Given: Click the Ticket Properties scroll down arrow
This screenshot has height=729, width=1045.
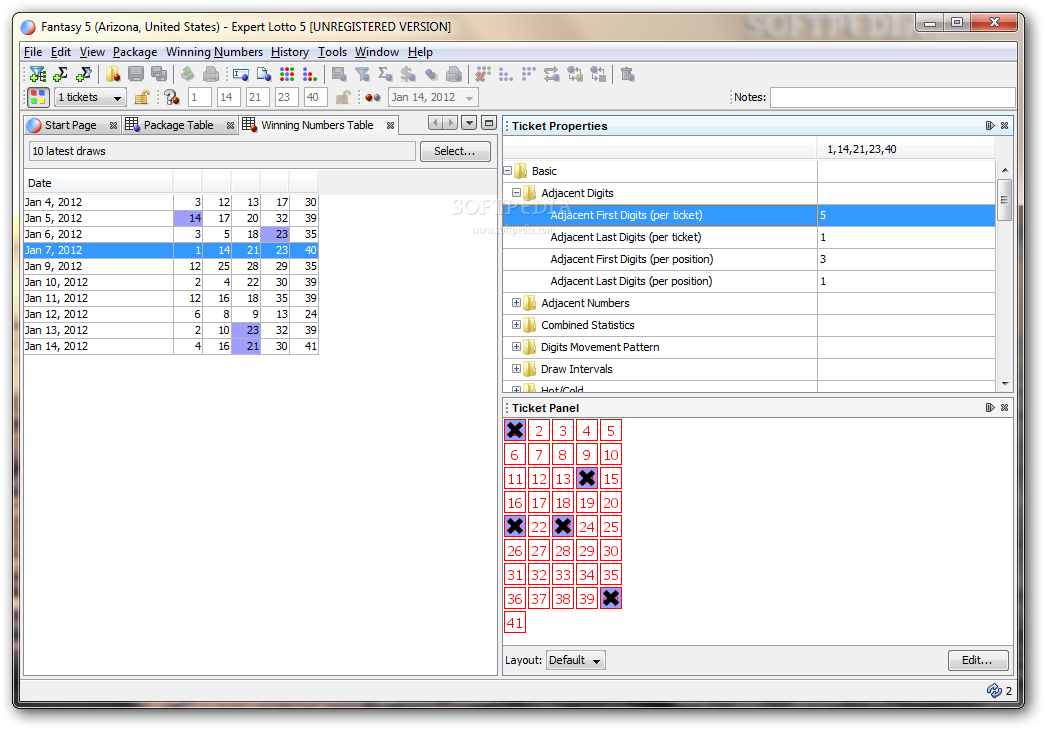Looking at the screenshot, I should (x=1004, y=384).
